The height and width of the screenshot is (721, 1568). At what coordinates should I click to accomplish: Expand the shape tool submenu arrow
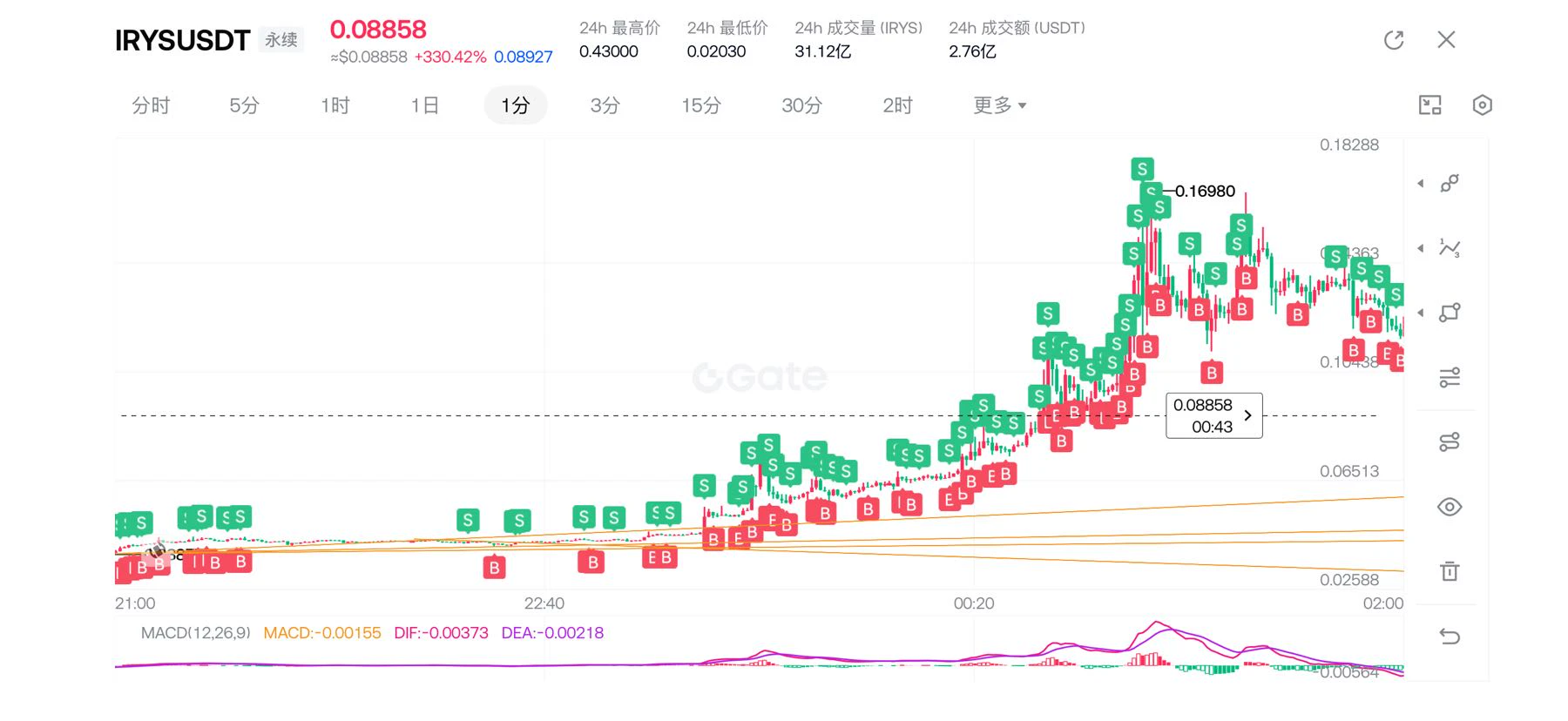1421,313
